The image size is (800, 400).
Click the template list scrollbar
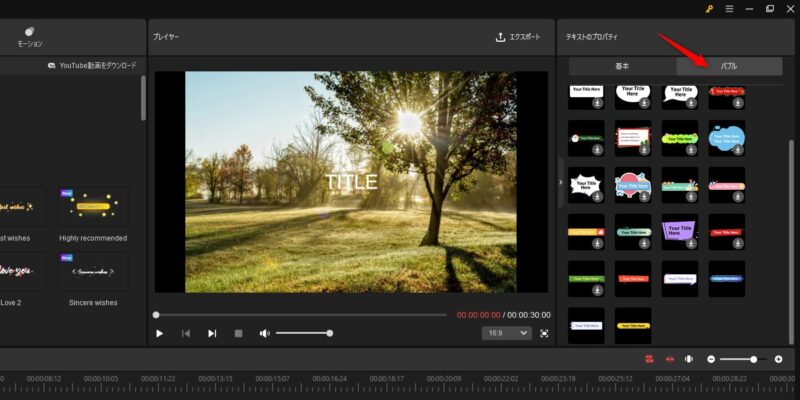143,98
